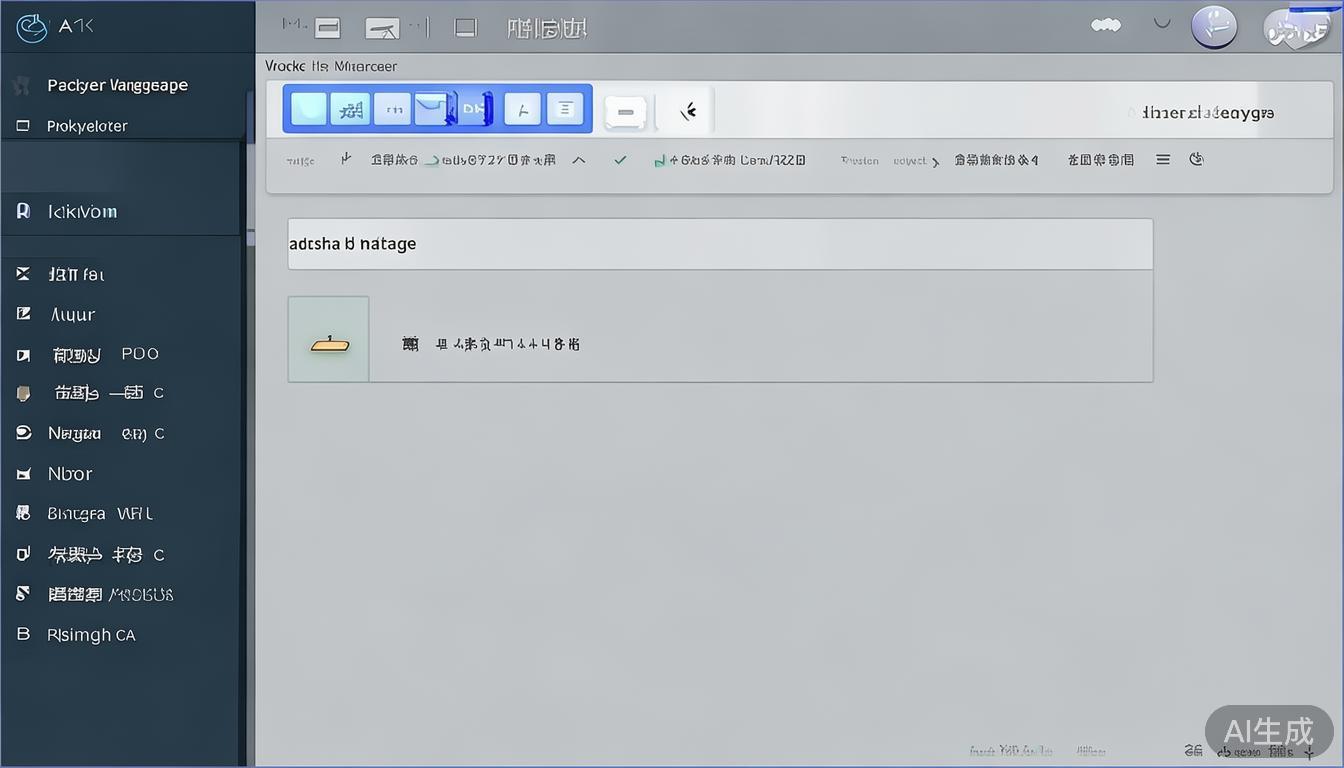Click the first light-blue toolbar button
Viewport: 1344px width, 768px height.
(308, 109)
